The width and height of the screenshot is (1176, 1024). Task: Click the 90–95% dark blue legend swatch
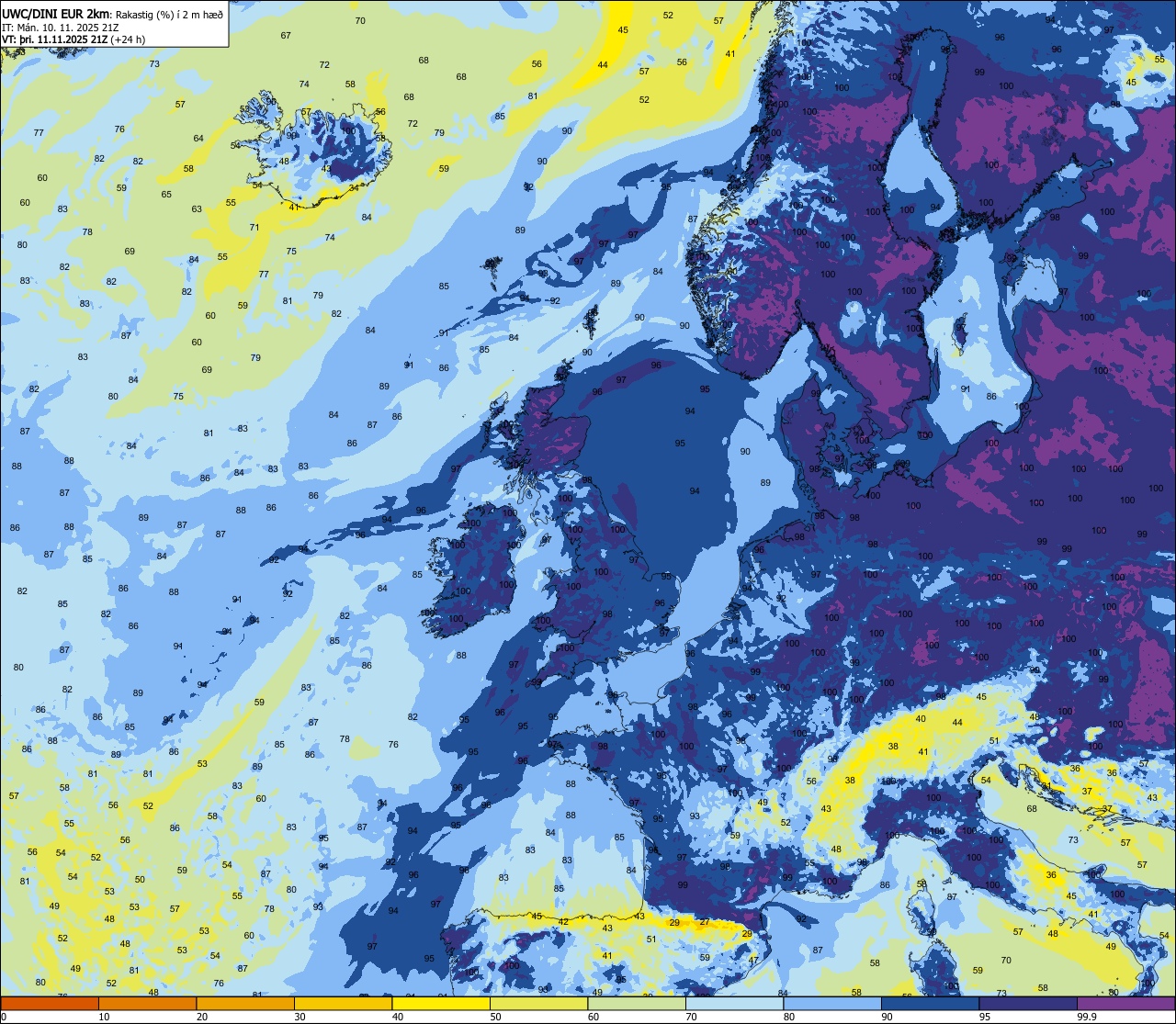coord(930,1003)
